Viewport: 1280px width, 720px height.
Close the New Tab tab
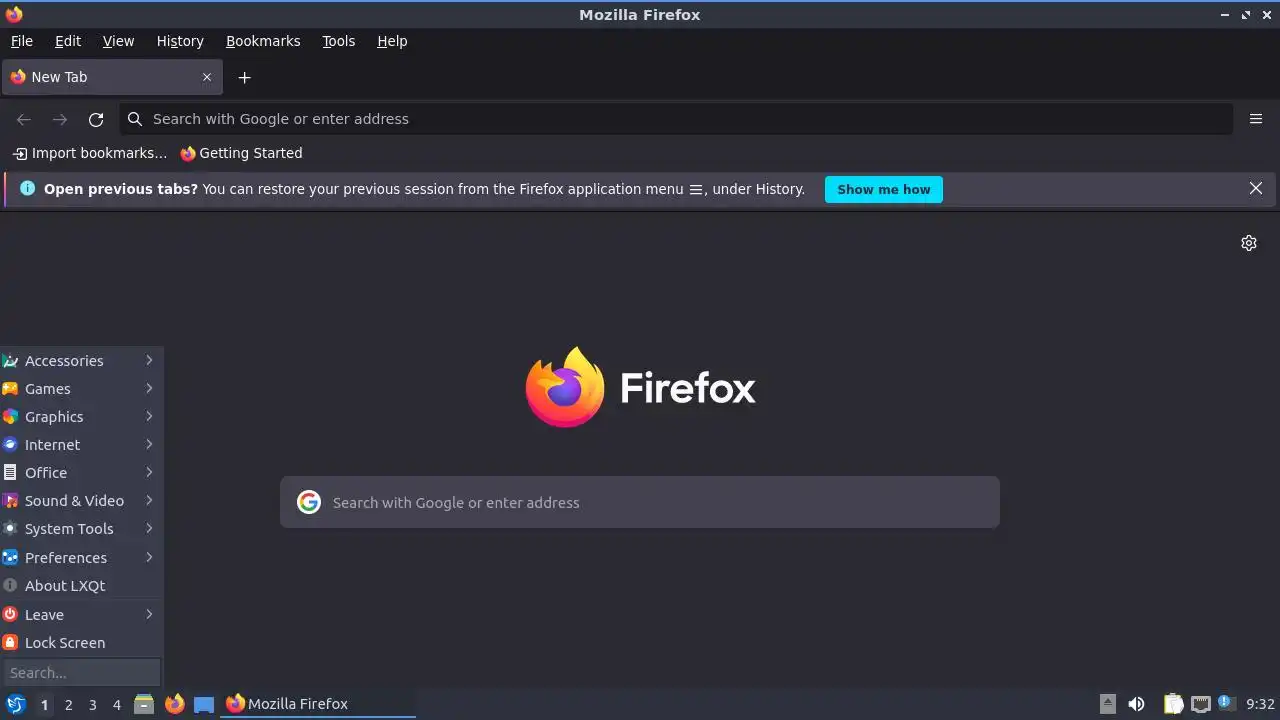207,77
